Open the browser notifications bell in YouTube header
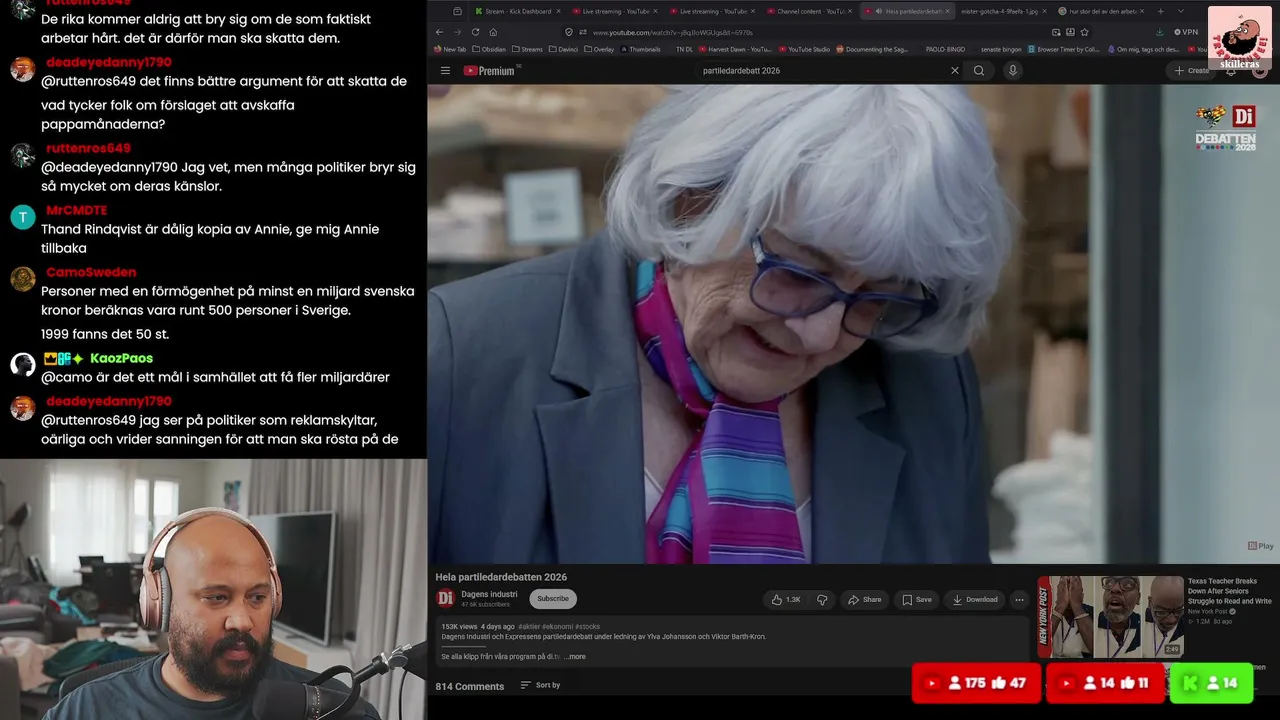Screen dimensions: 1280x720 (x=1230, y=71)
